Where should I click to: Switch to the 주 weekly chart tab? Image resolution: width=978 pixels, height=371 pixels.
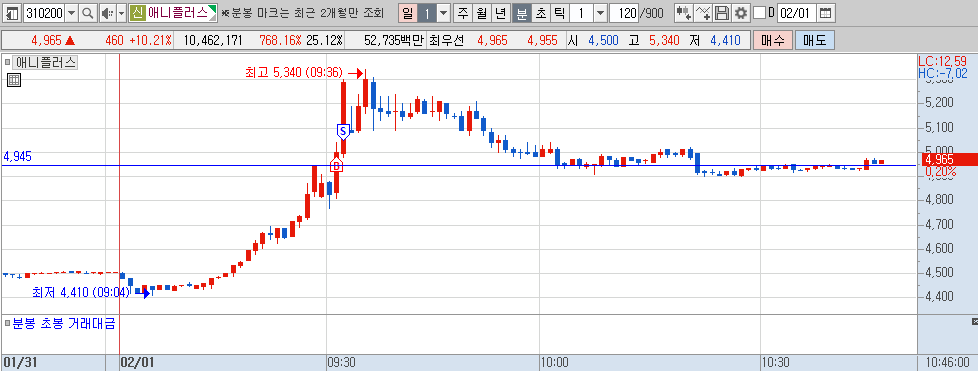(x=462, y=12)
